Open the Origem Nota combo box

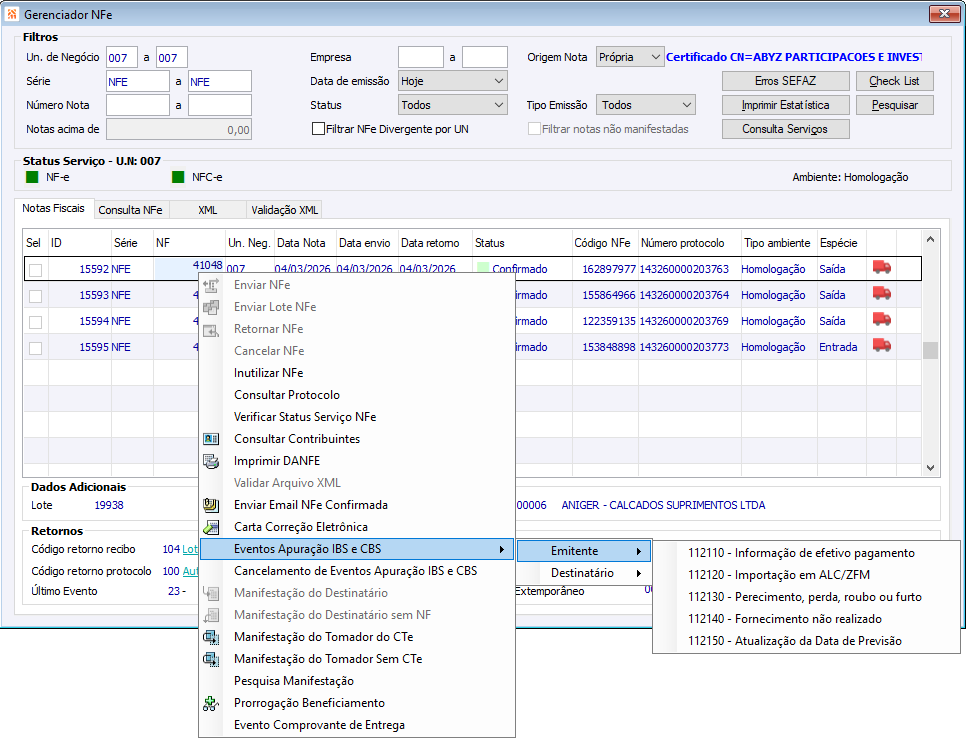[x=630, y=57]
